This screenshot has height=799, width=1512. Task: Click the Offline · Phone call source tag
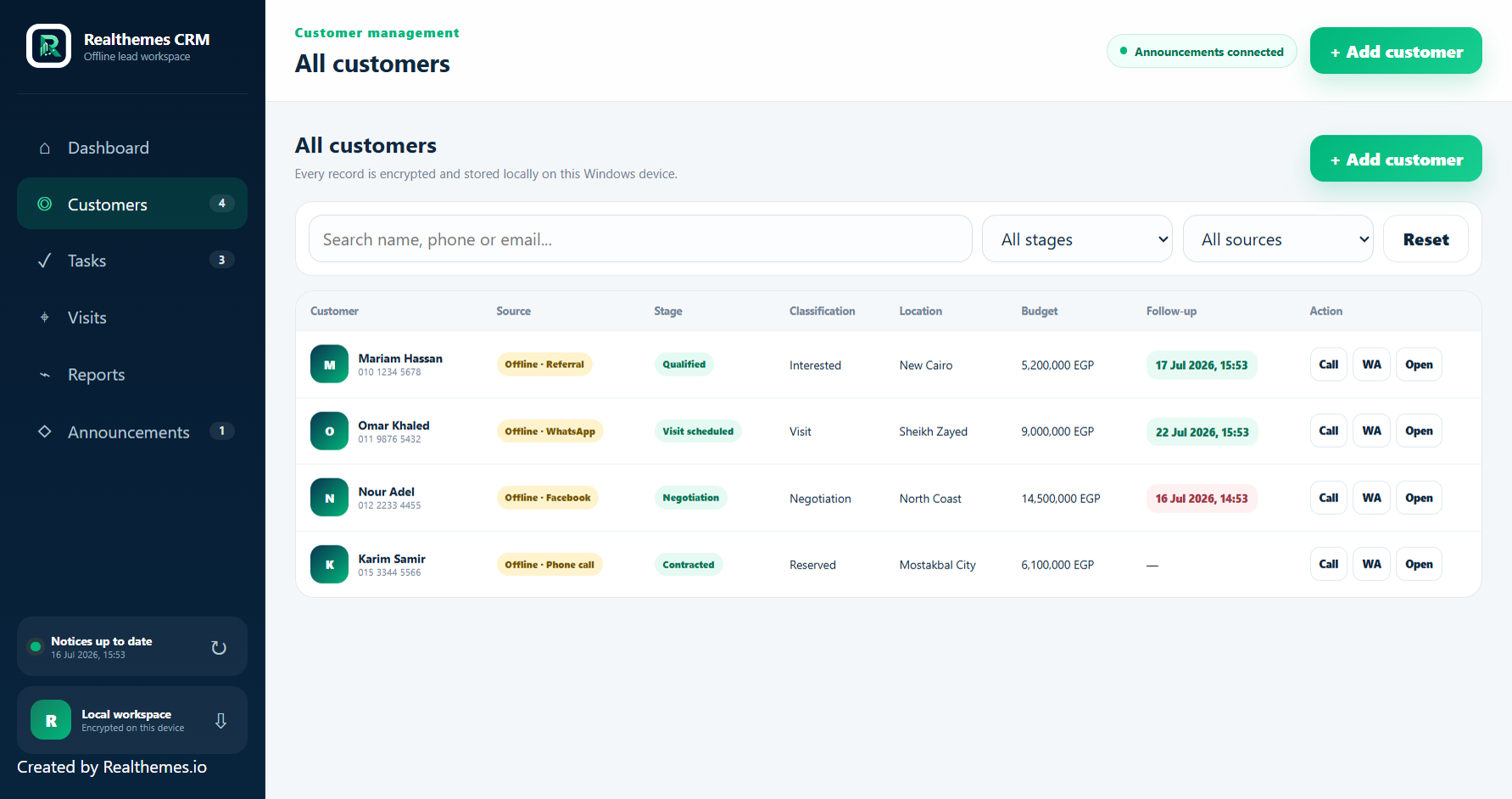tap(550, 564)
